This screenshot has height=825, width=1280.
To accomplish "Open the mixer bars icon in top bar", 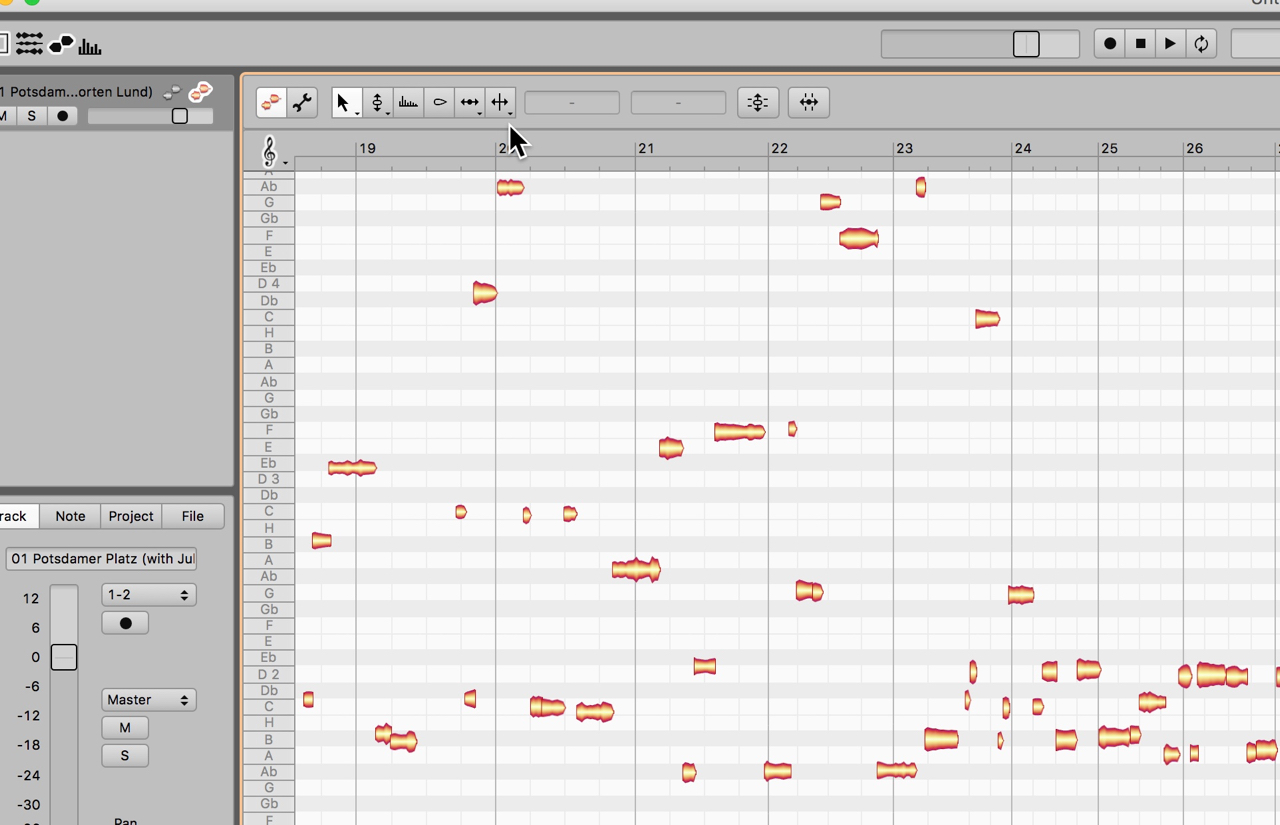I will point(90,46).
